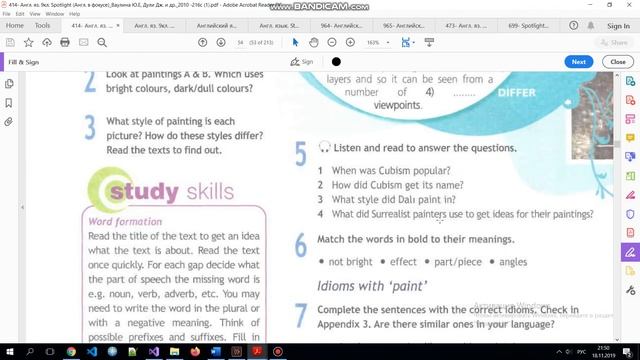Open the Find text magnifier
The image size is (640, 360).
click(102, 42)
